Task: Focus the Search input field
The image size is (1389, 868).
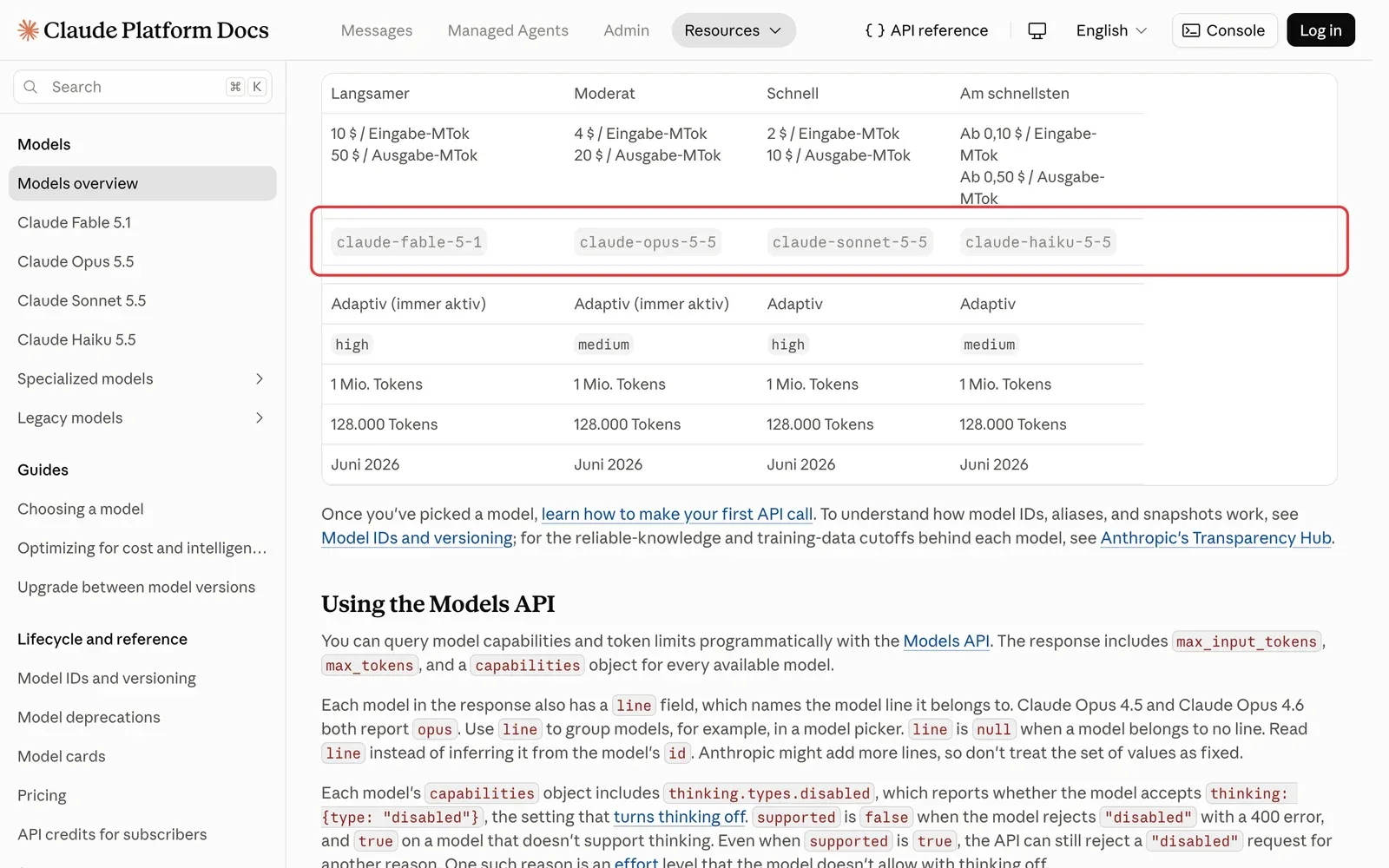Action: 142,87
